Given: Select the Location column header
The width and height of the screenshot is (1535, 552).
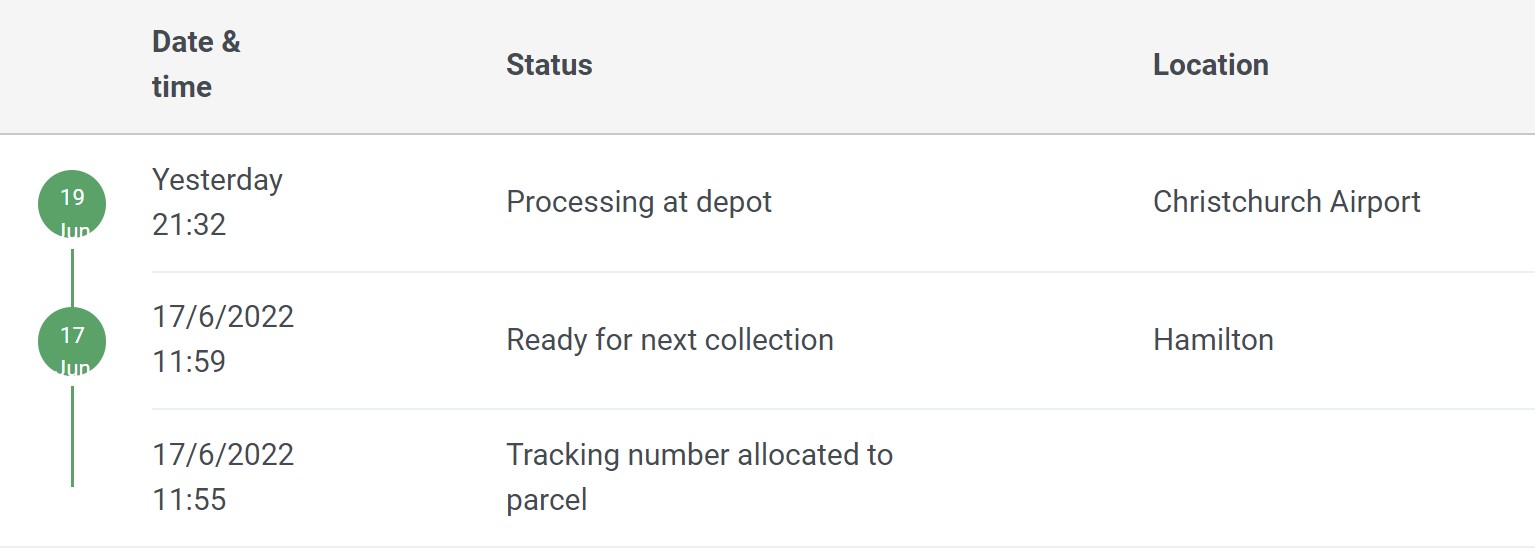Looking at the screenshot, I should click(1210, 65).
